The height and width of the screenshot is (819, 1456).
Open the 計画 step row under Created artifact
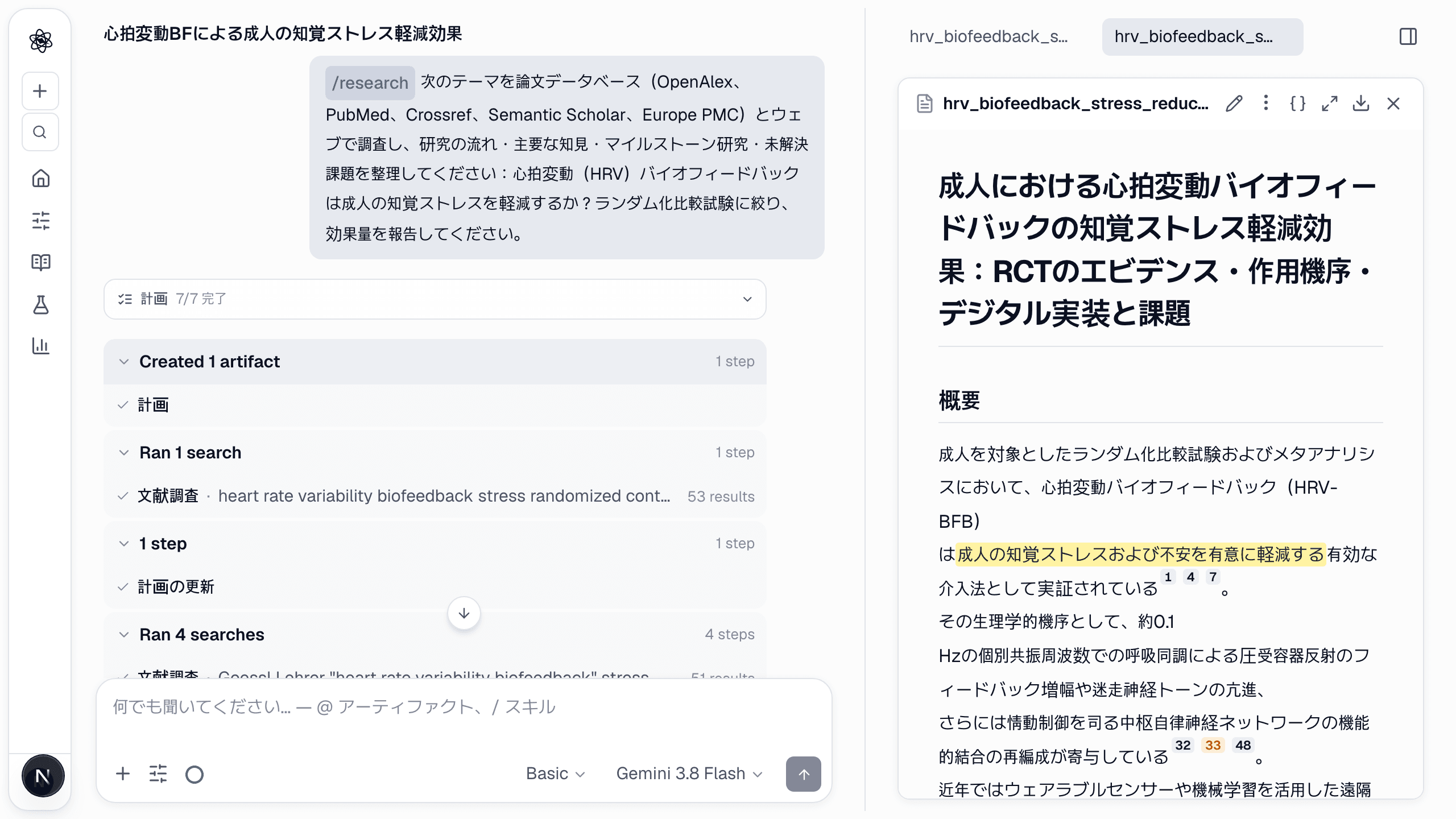(x=435, y=405)
